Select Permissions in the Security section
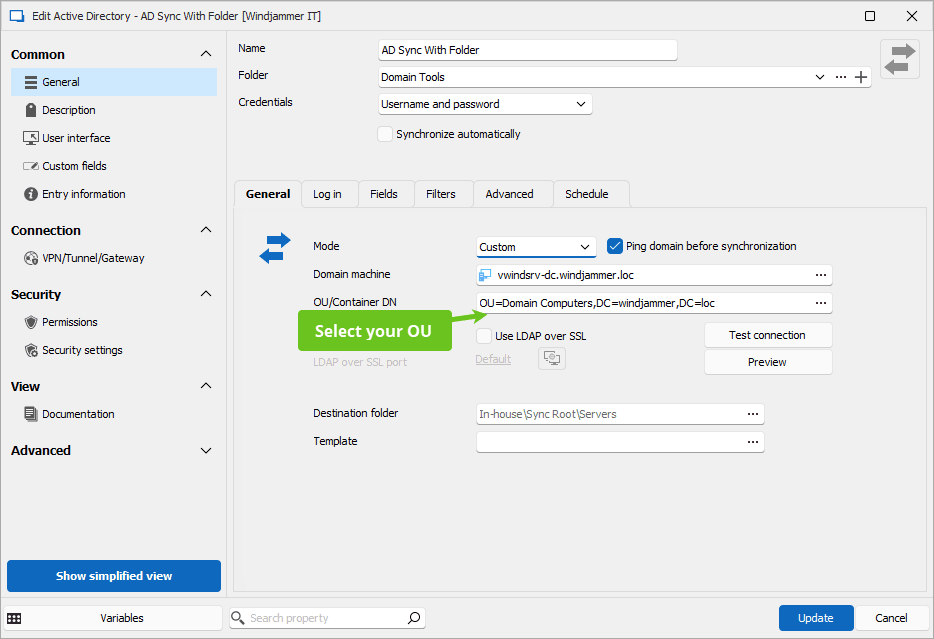The height and width of the screenshot is (639, 934). click(70, 322)
